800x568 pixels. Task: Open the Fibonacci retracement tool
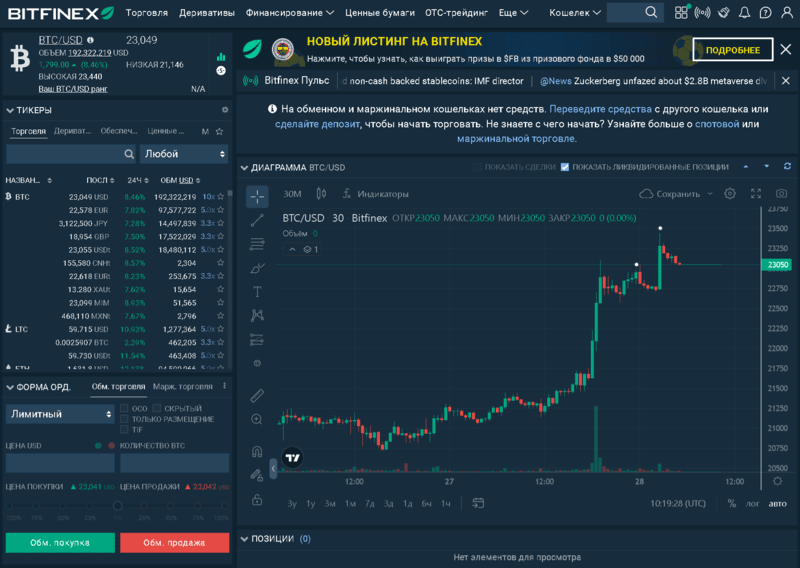click(257, 244)
